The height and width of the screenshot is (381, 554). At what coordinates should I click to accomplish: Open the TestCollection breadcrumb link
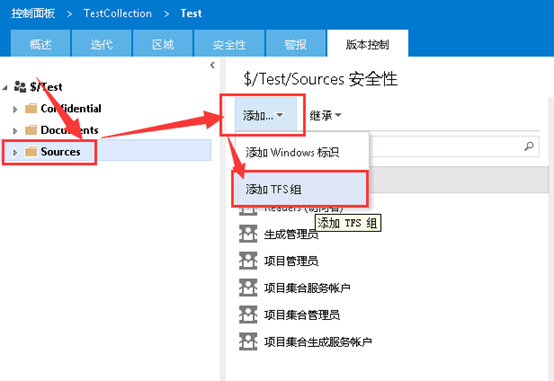(x=117, y=13)
